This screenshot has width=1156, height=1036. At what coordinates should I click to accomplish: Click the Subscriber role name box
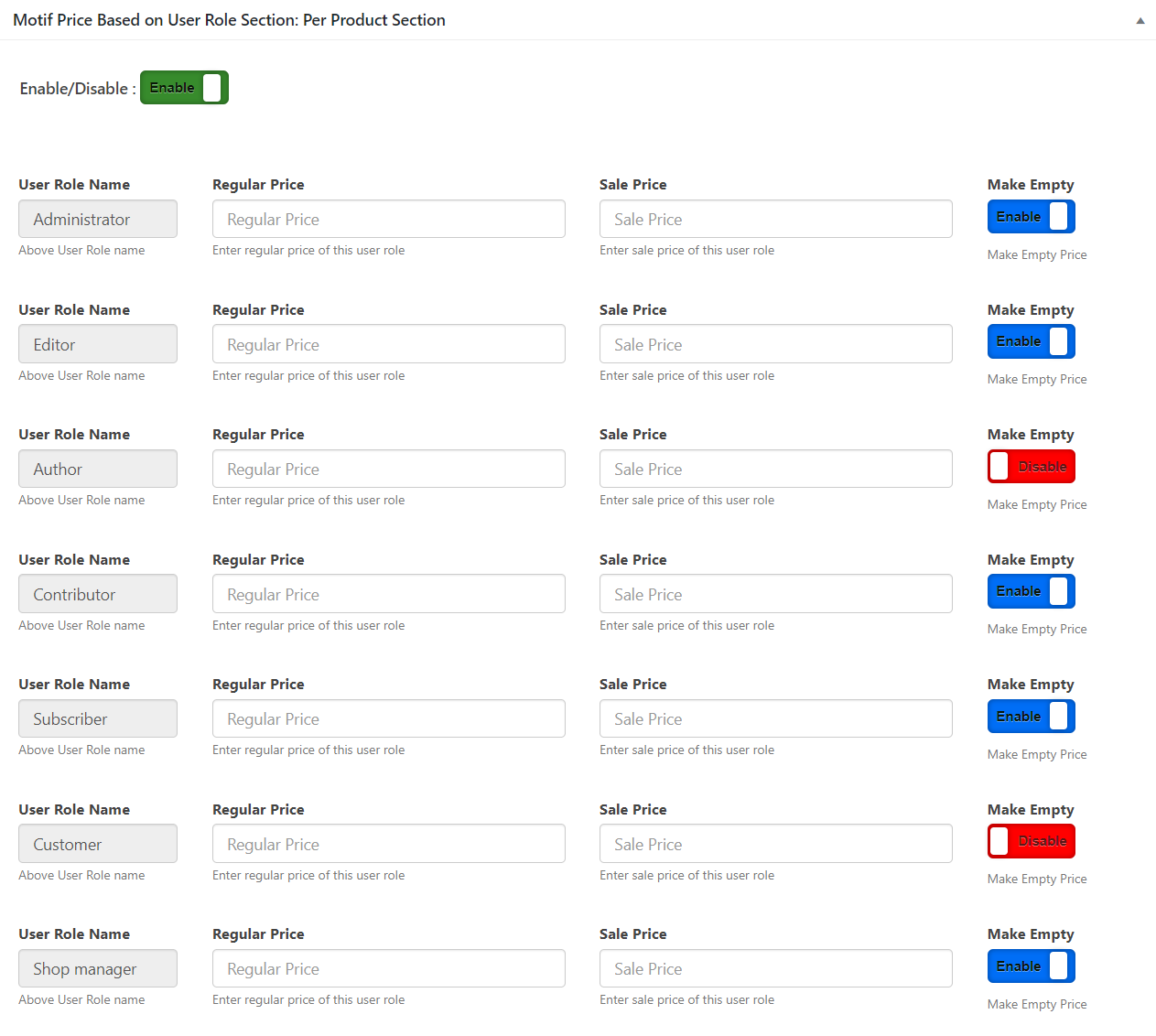97,718
